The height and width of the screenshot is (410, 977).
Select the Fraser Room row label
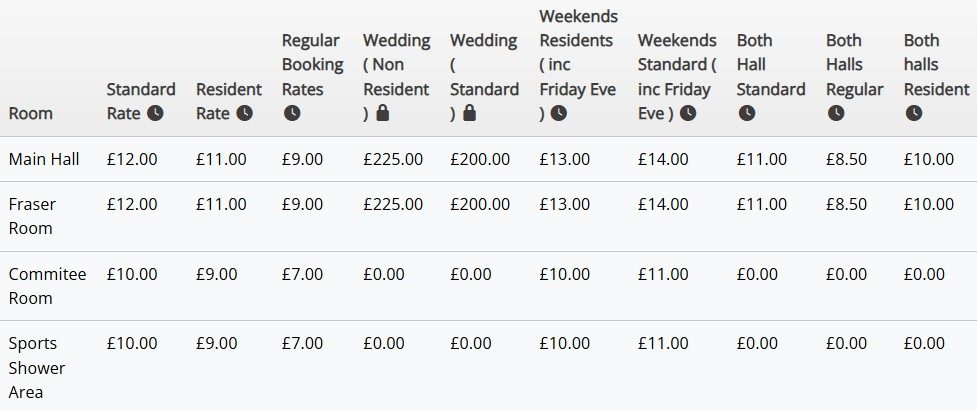click(x=33, y=216)
